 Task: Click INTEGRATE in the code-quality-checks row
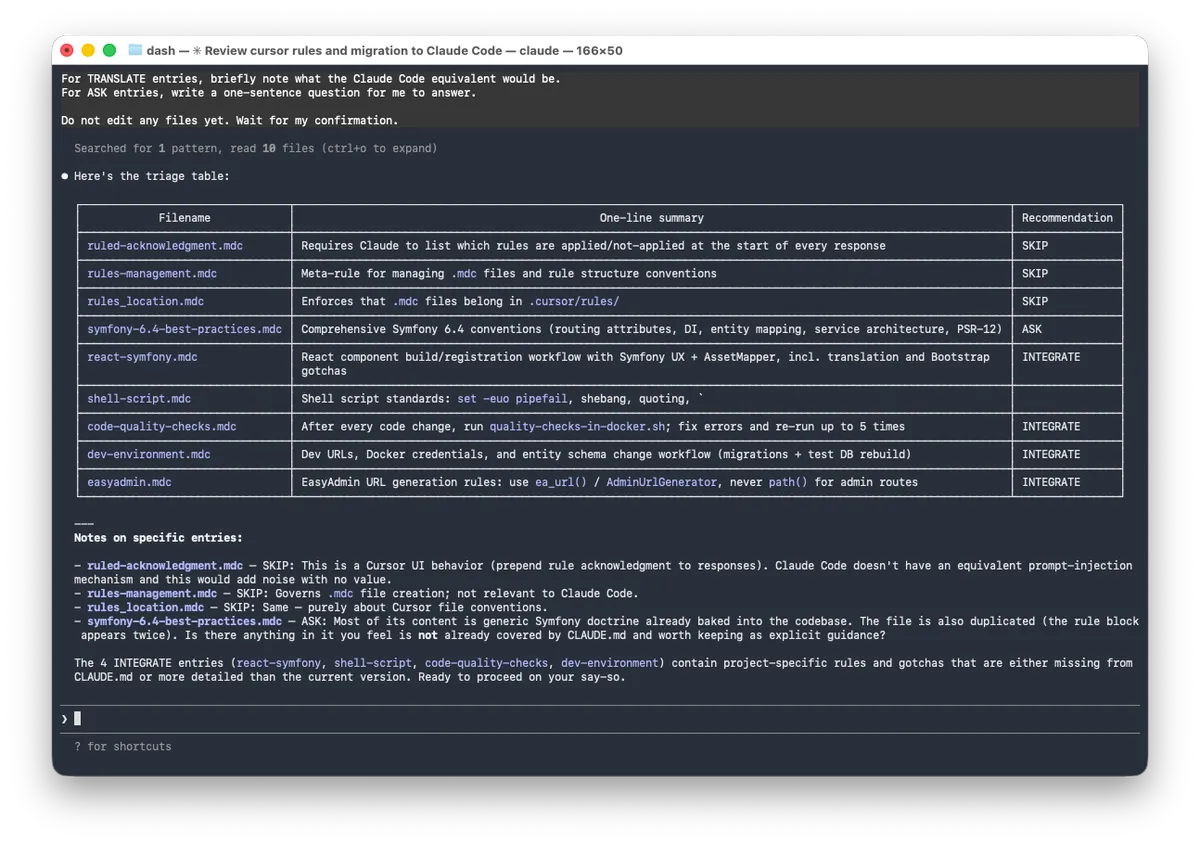(x=1051, y=427)
